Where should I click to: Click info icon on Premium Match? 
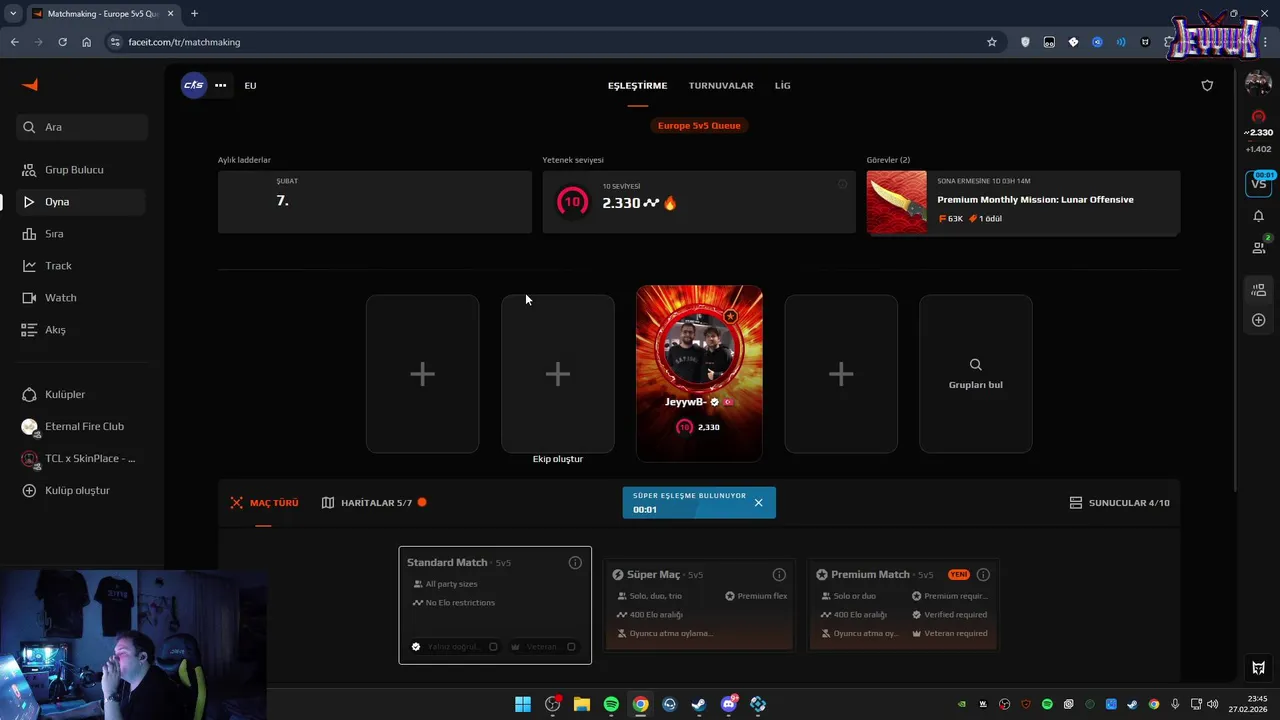(983, 575)
